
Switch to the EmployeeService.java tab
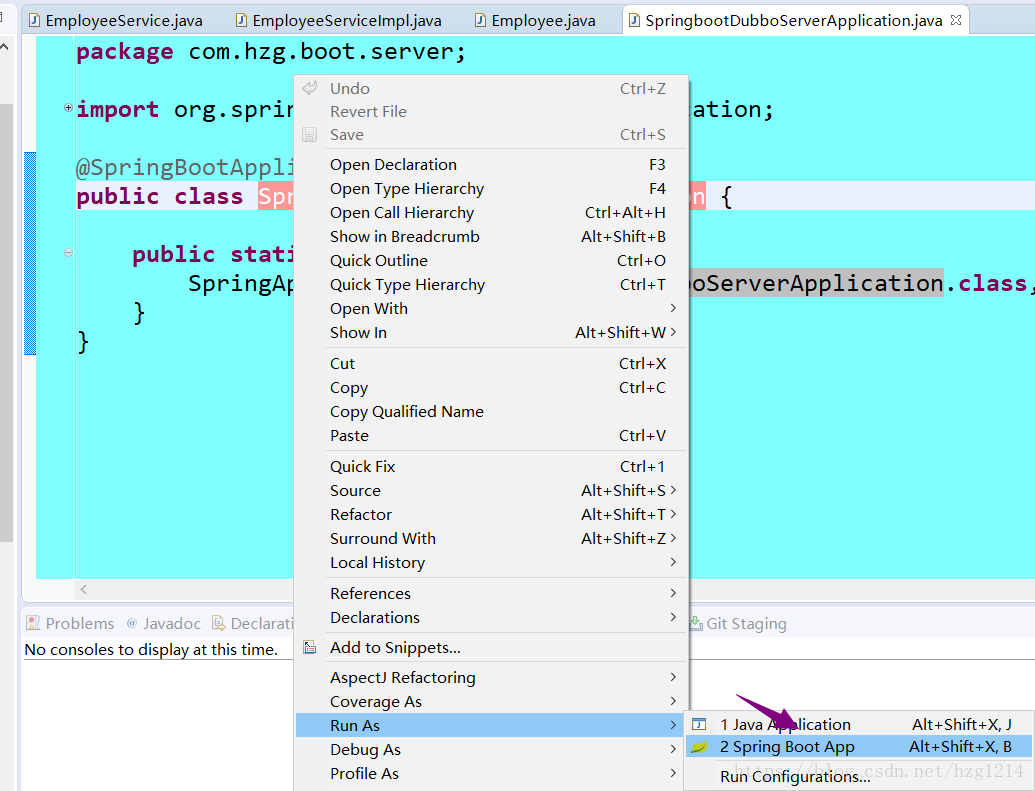[x=116, y=20]
